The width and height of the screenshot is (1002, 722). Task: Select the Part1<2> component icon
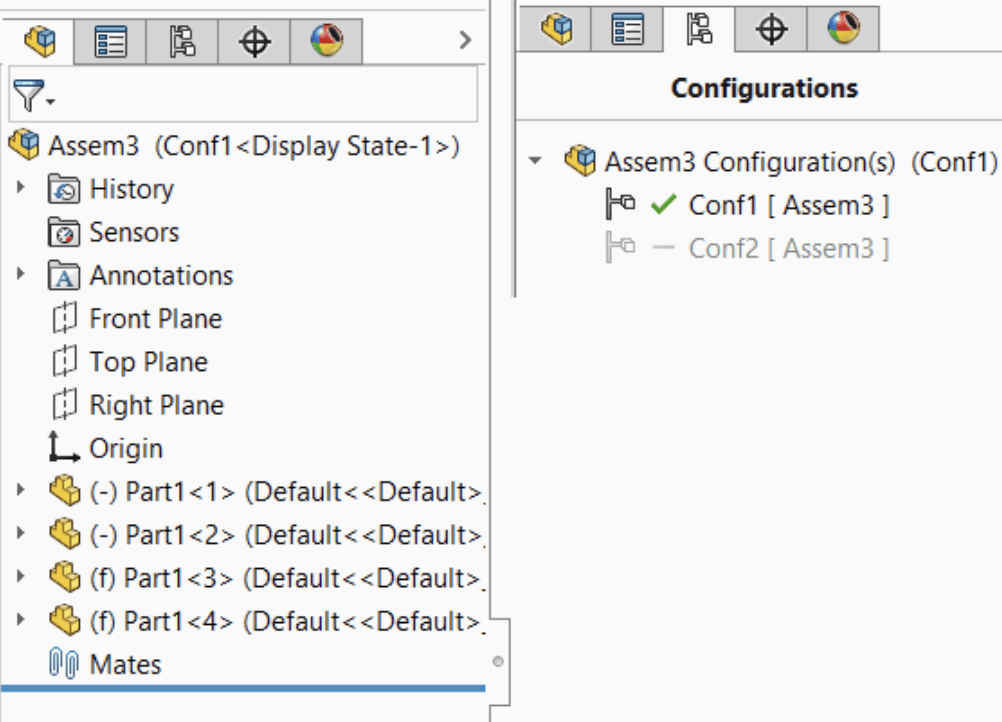tap(65, 534)
